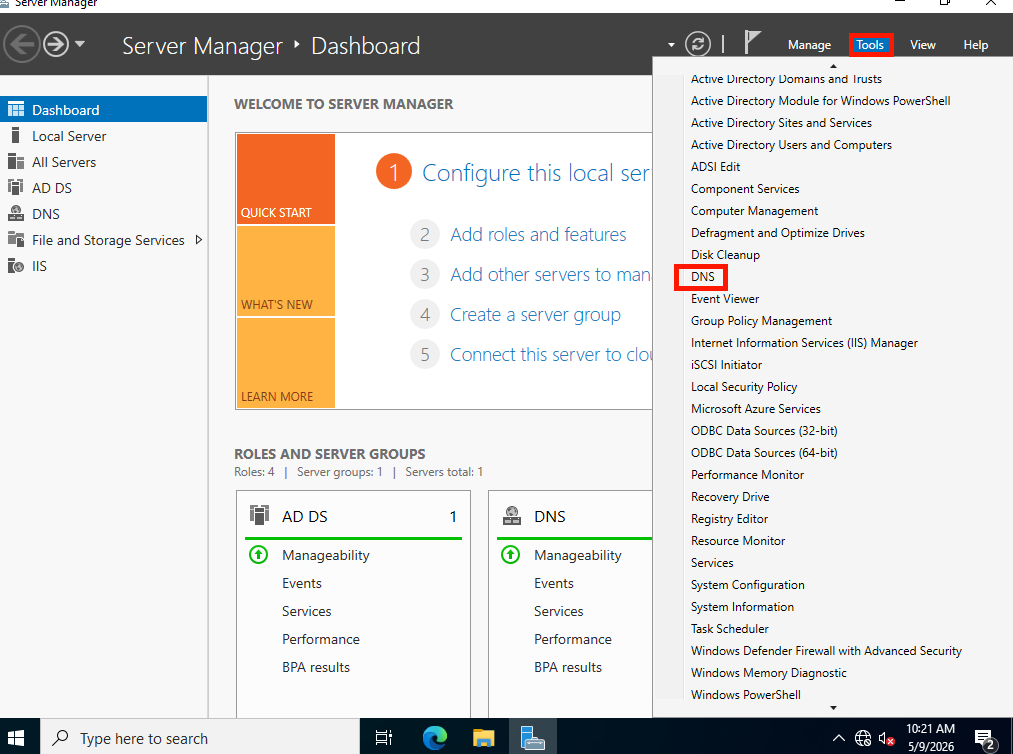
Task: Click the forward navigation arrow
Action: (x=56, y=45)
